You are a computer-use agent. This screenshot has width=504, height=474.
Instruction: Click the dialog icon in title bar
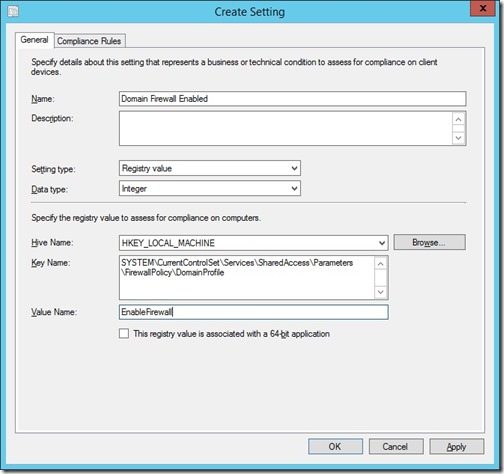coord(13,12)
